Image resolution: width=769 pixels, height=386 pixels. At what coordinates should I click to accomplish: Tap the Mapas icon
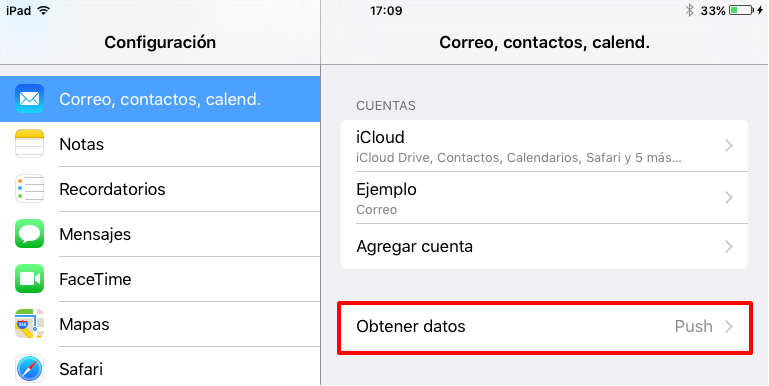[x=29, y=324]
